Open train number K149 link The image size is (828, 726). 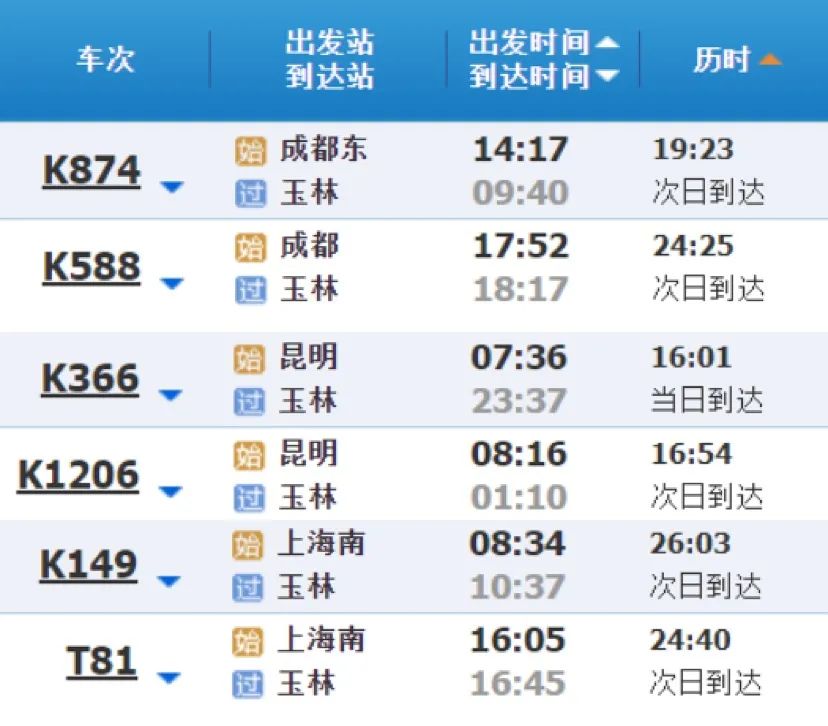88,565
